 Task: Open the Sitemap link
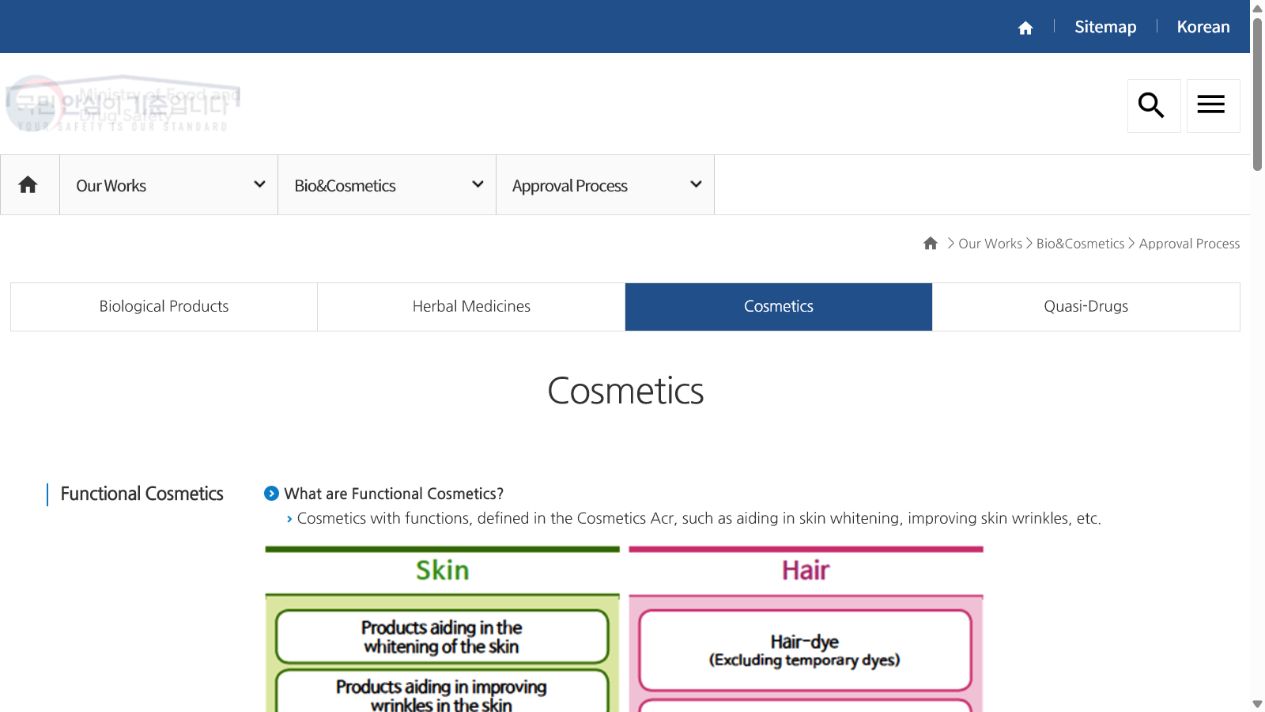click(x=1105, y=27)
